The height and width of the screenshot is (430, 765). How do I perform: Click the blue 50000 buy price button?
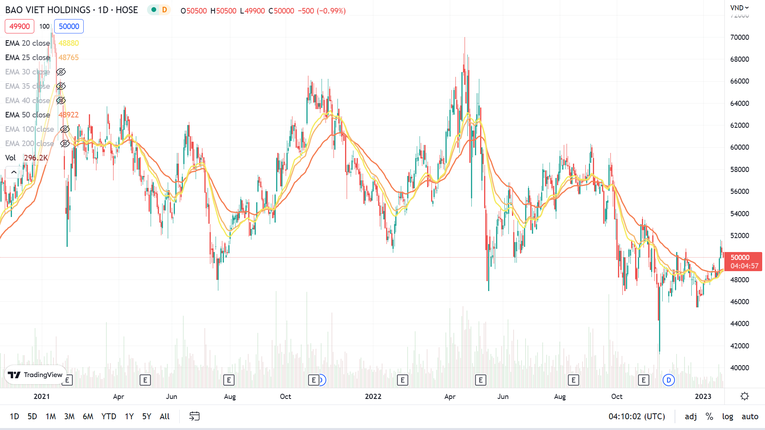pyautogui.click(x=69, y=27)
